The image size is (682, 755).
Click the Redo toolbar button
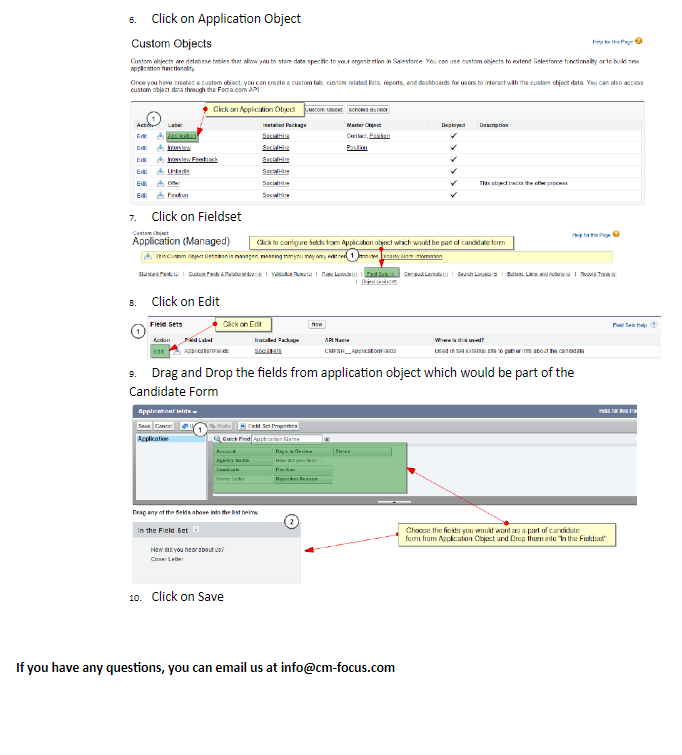tap(220, 426)
